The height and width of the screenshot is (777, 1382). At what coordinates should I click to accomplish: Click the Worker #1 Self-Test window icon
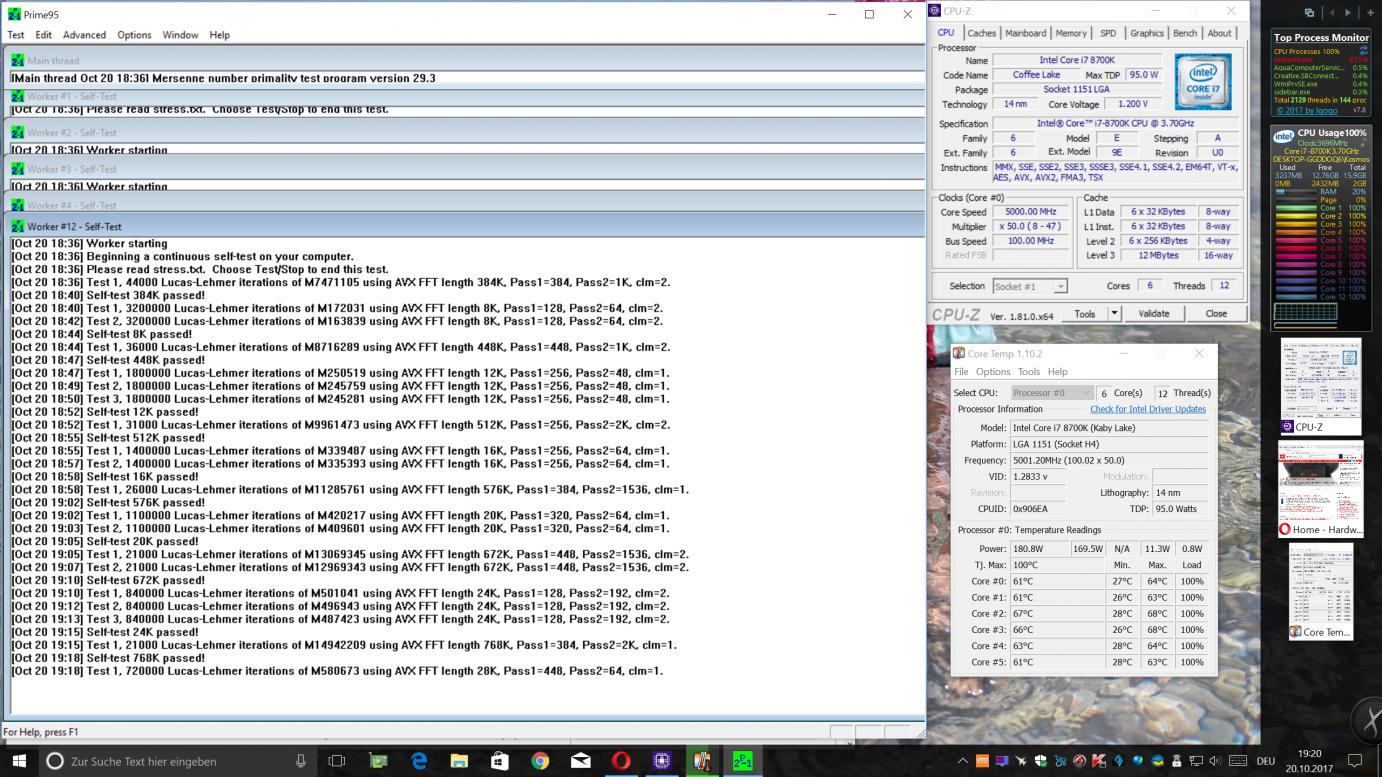(17, 97)
